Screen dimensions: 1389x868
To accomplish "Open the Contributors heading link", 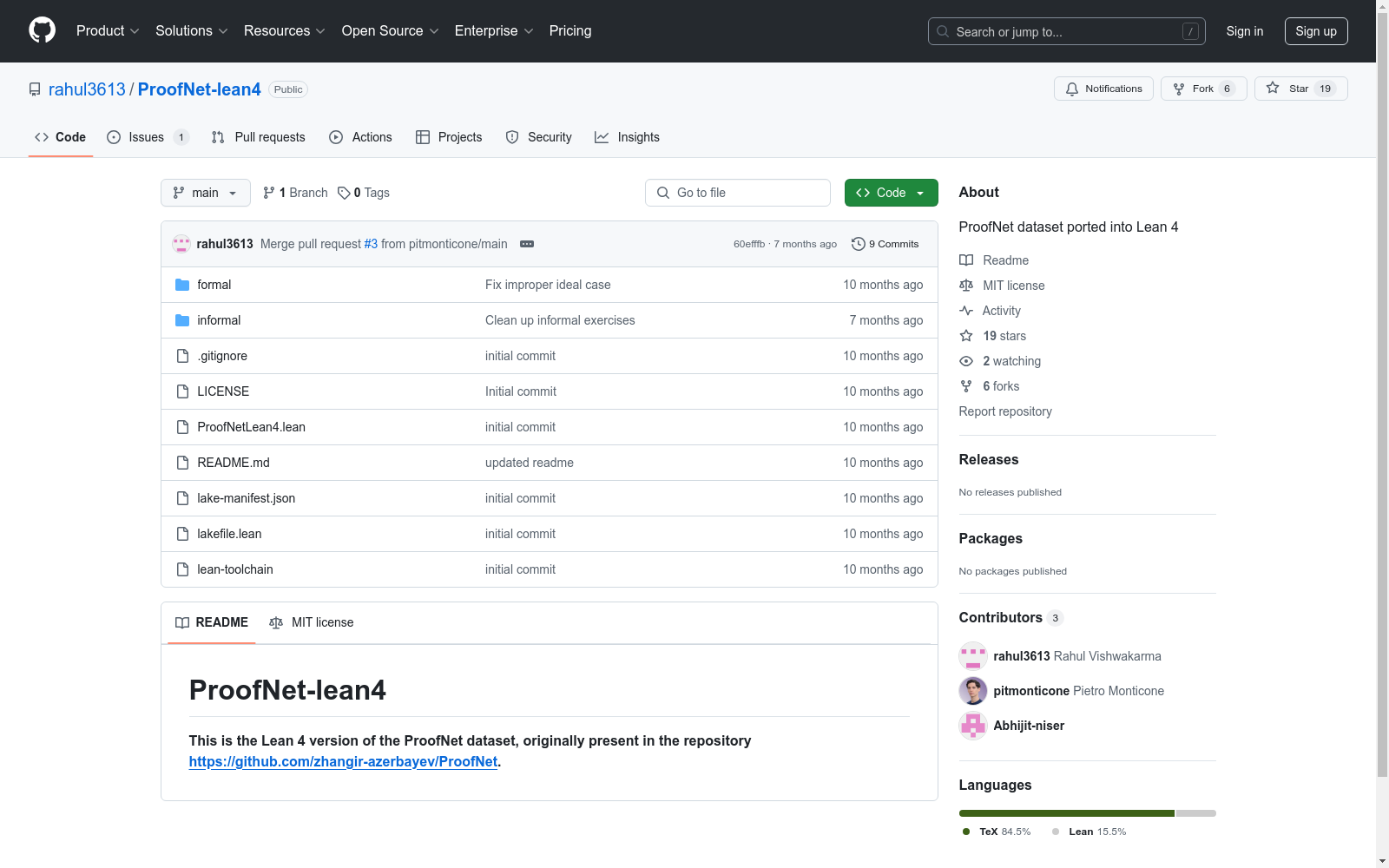I will click(1011, 617).
